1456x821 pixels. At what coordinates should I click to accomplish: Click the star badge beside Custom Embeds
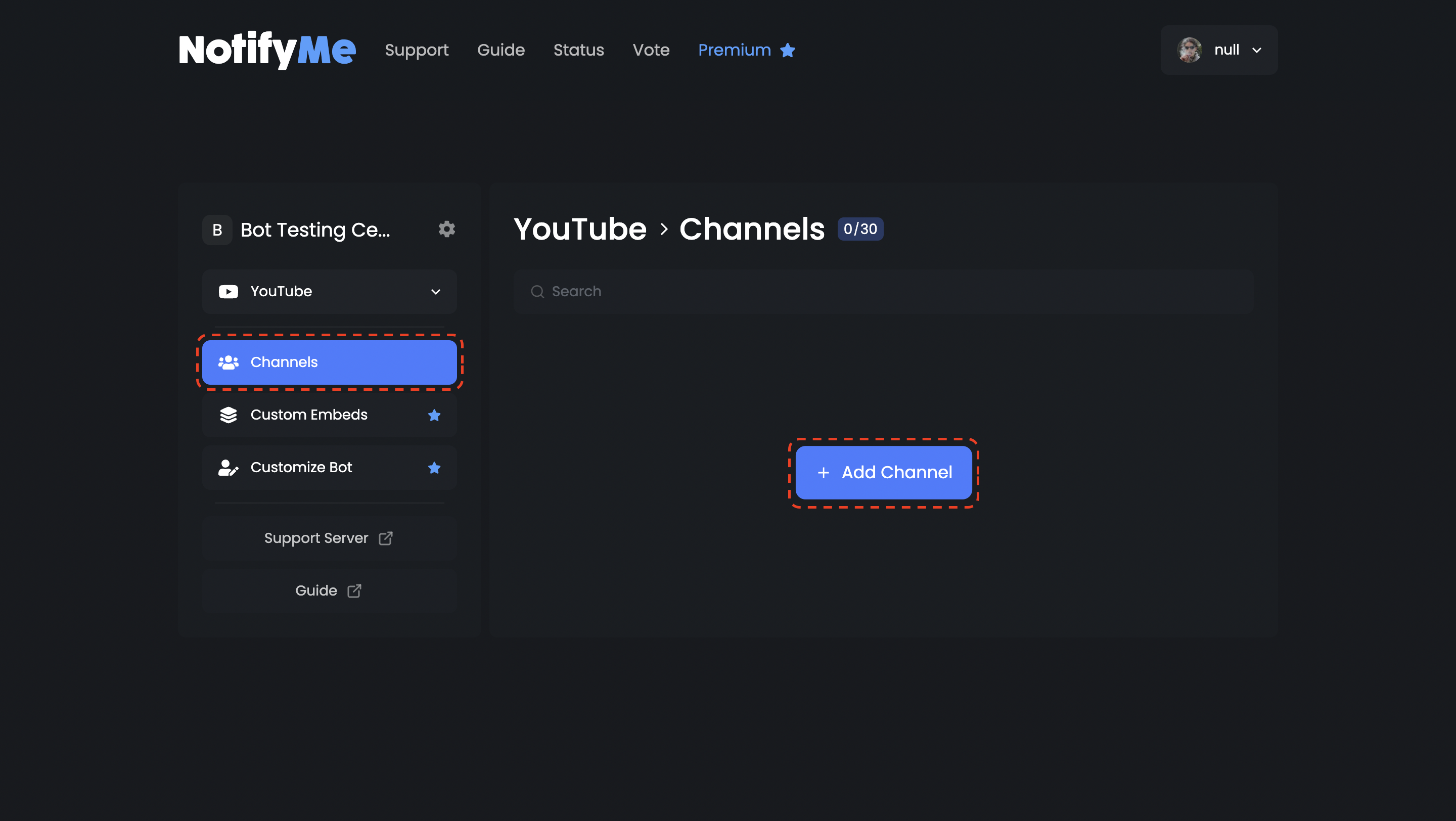[434, 415]
